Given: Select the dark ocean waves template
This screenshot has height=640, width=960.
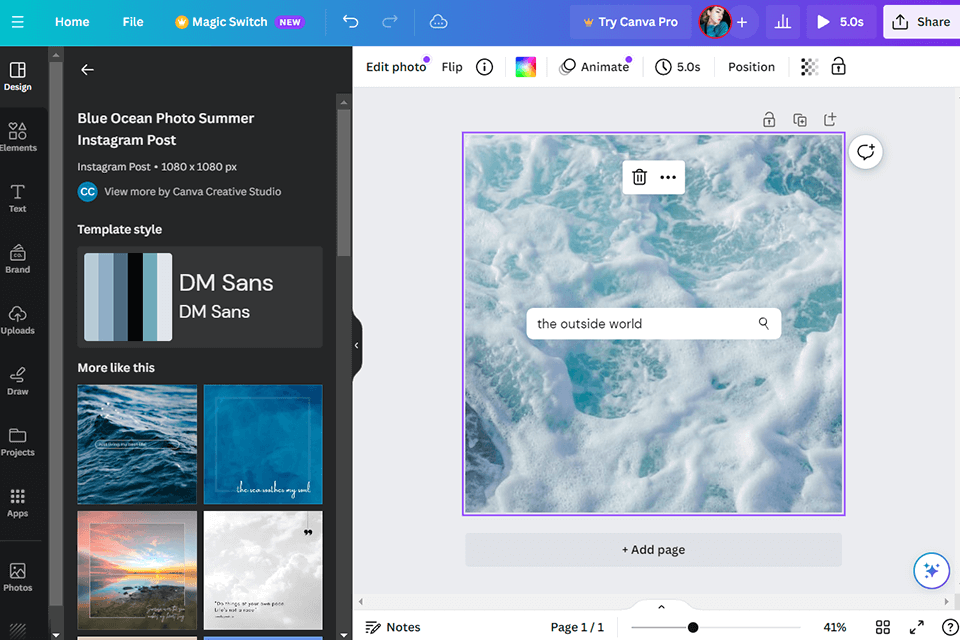Looking at the screenshot, I should pos(137,444).
